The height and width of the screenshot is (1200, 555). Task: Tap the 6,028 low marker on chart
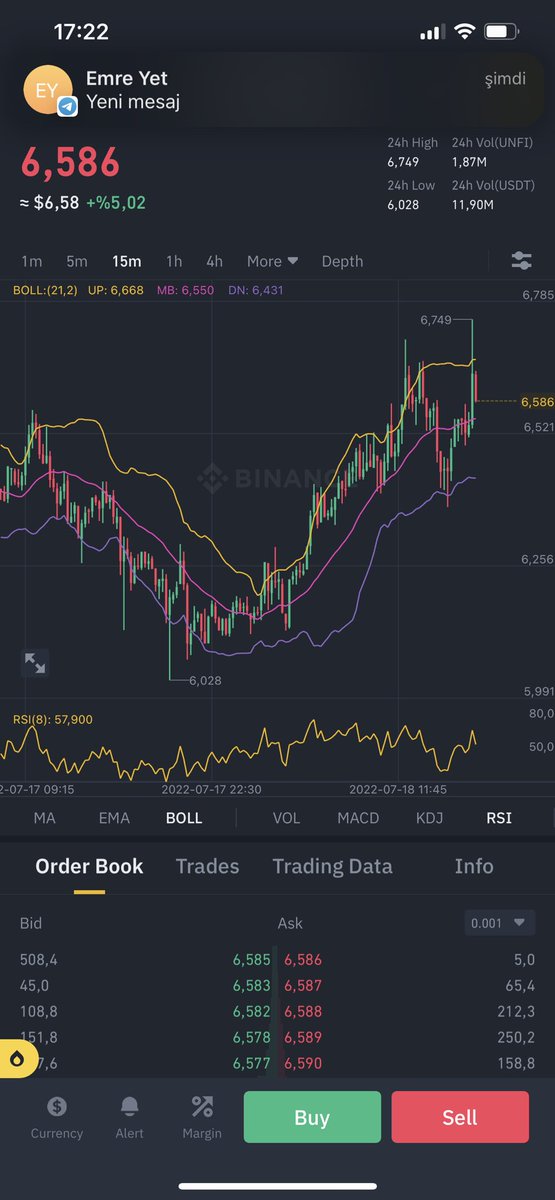(205, 680)
